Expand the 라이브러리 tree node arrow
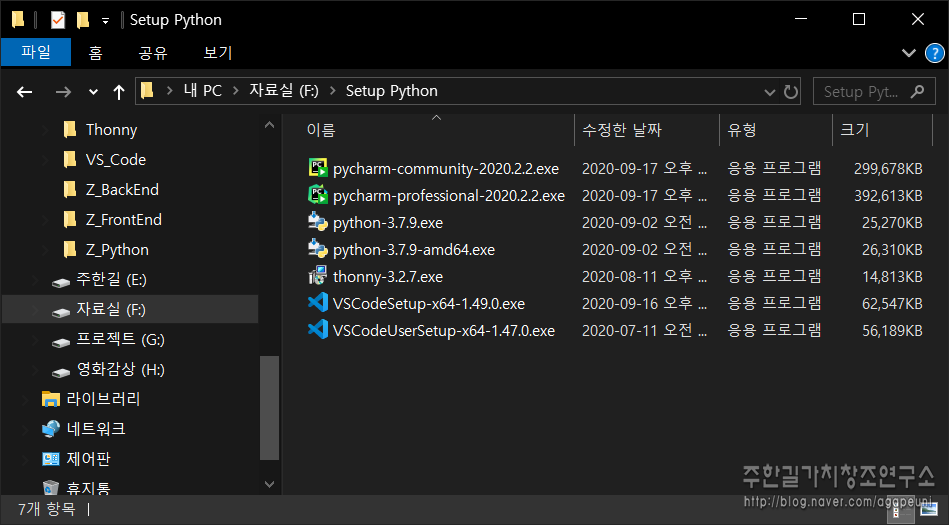The width and height of the screenshot is (949, 525). click(25, 399)
